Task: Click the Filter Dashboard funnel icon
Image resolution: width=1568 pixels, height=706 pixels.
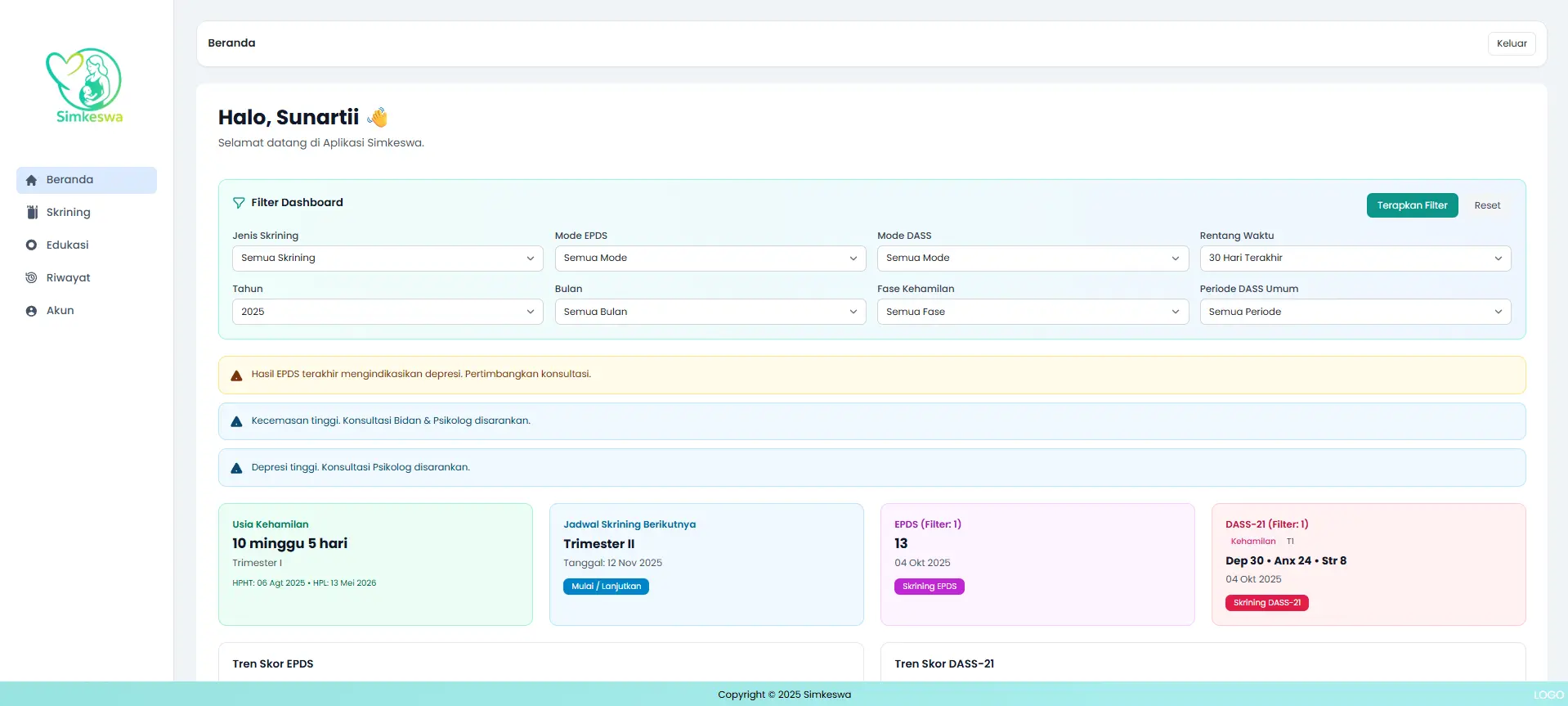Action: (x=239, y=203)
